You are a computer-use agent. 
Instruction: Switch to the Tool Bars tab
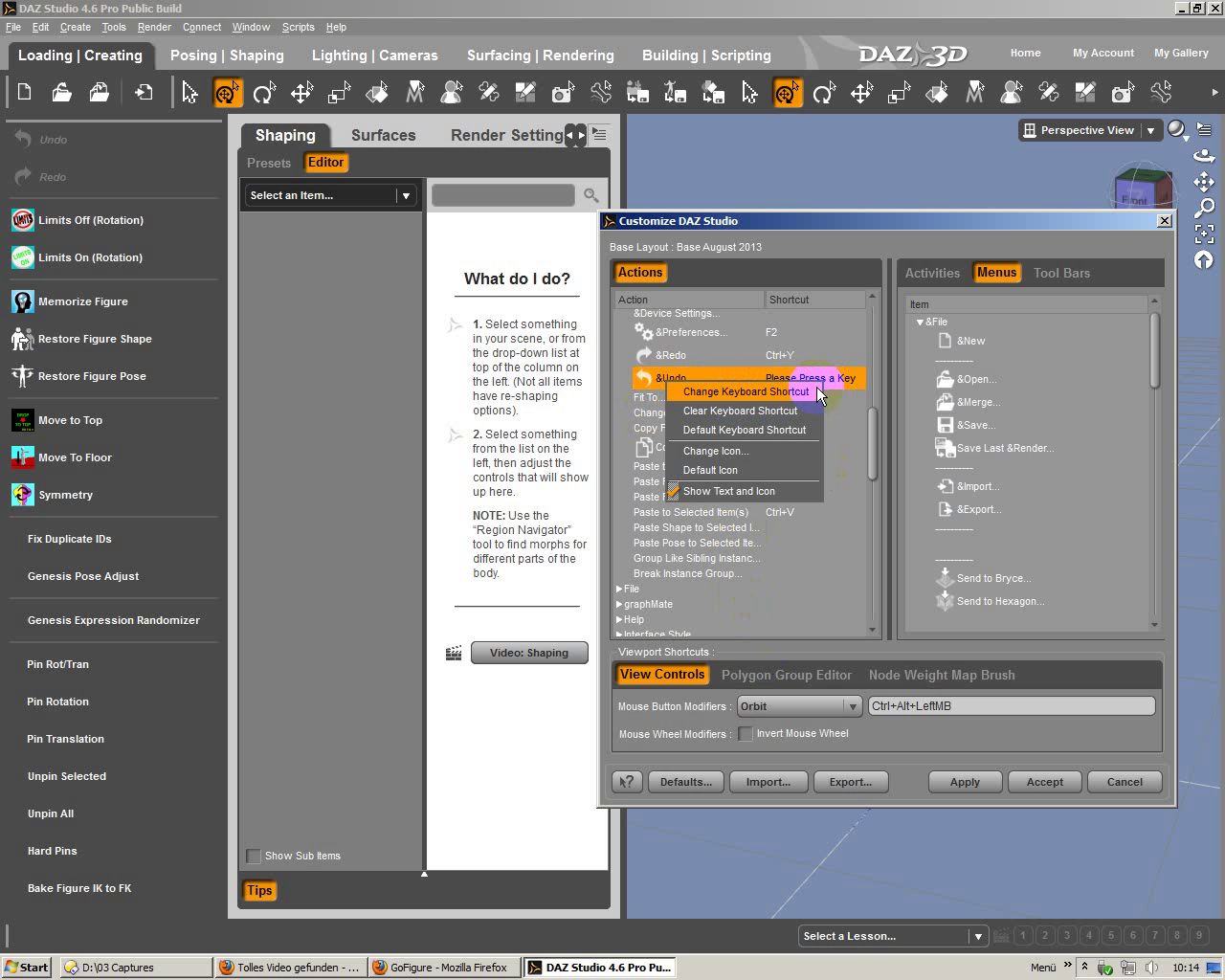tap(1061, 273)
